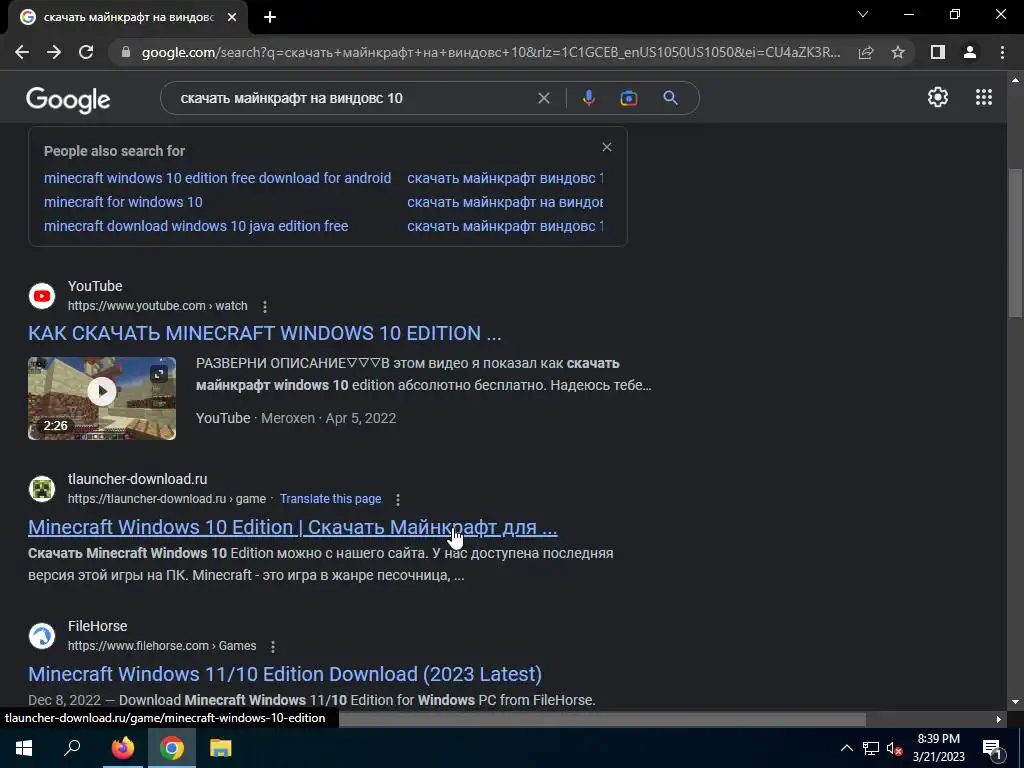Click https://www.filehorse.com › Games URL text

click(162, 646)
